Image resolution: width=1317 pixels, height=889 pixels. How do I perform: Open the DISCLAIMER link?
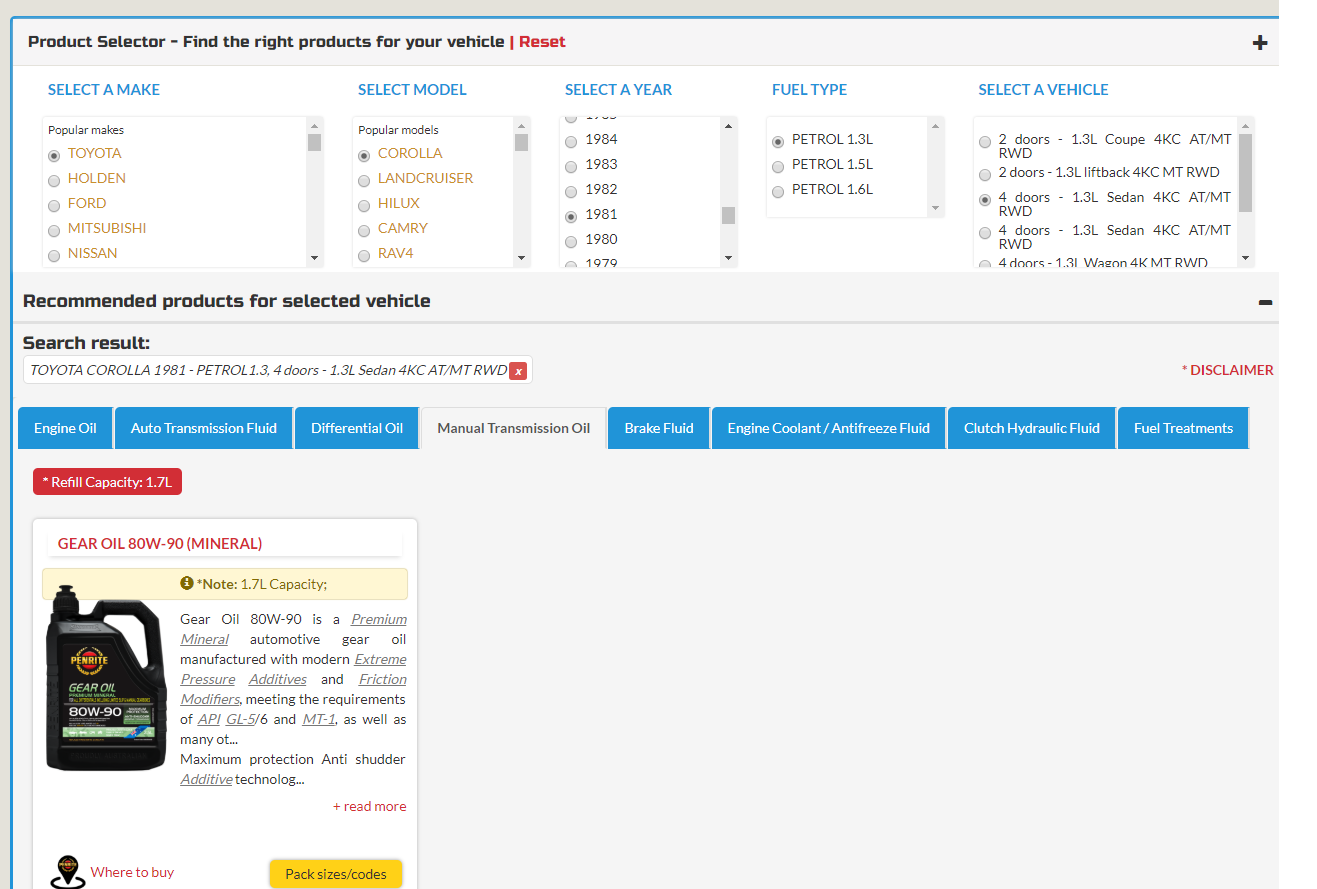[x=1228, y=370]
